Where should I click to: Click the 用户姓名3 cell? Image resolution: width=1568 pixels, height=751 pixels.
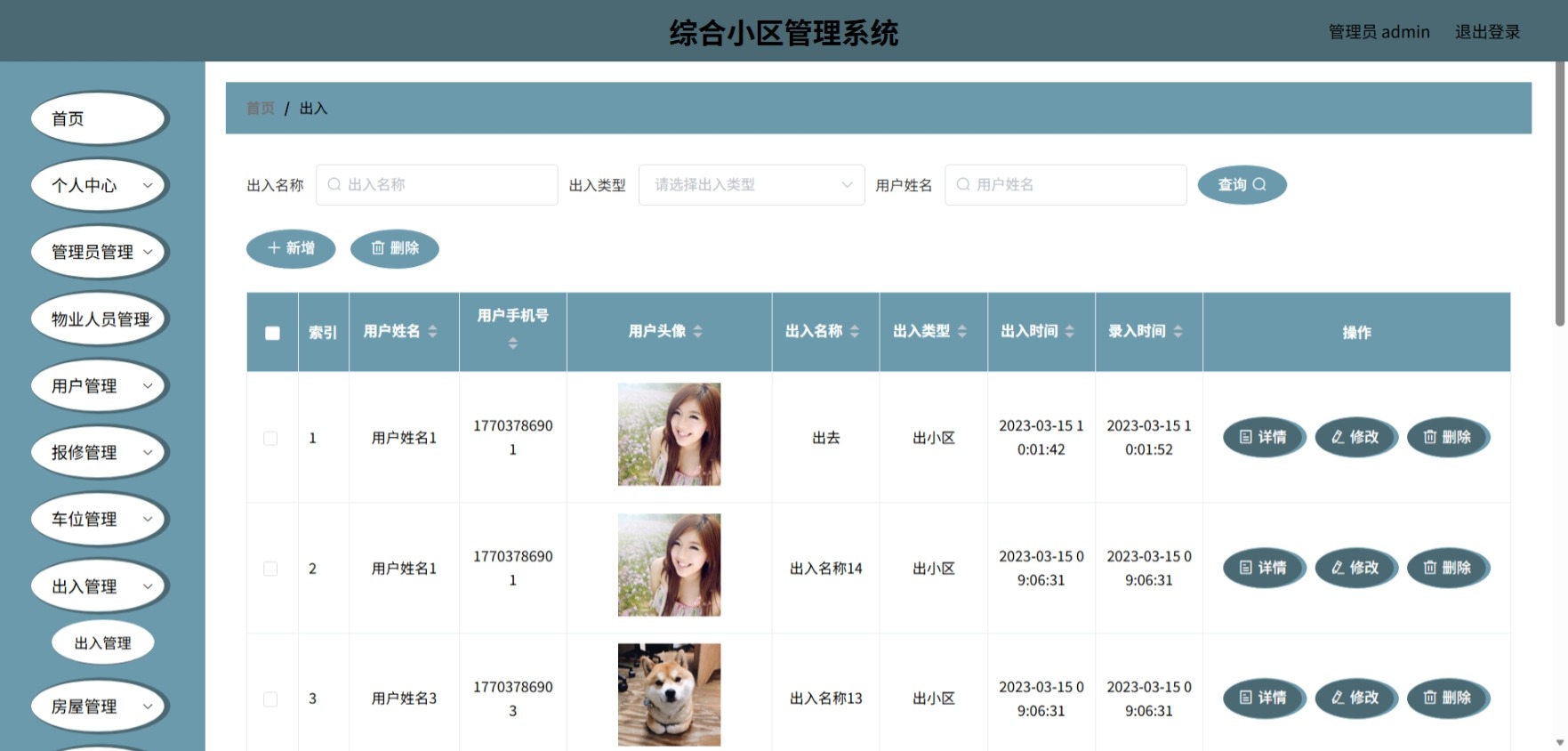point(404,699)
